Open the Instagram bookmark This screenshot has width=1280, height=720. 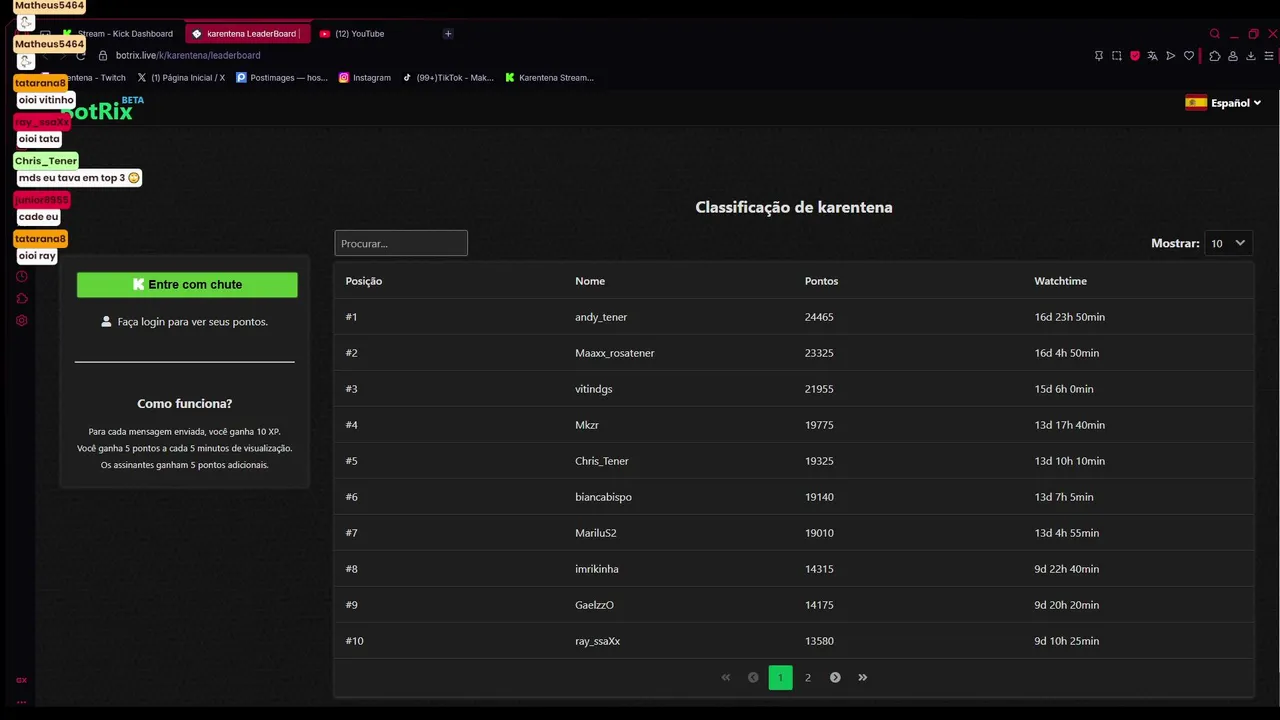tap(365, 77)
